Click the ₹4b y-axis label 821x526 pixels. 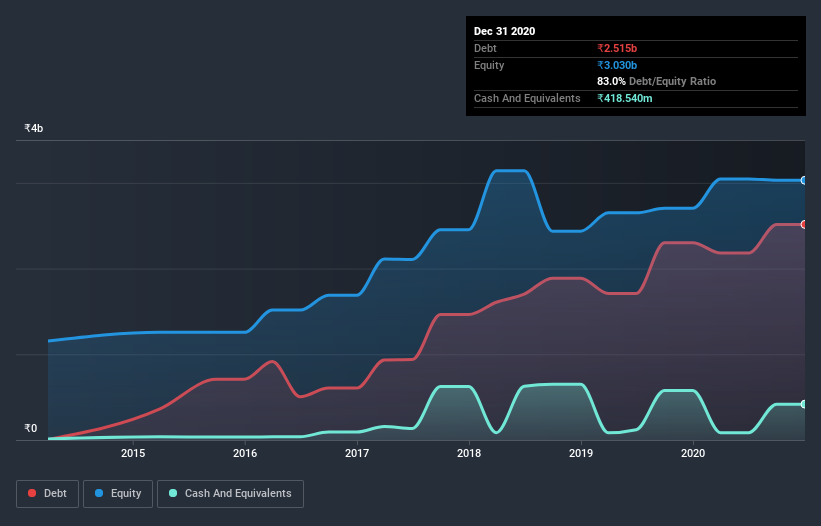point(34,128)
